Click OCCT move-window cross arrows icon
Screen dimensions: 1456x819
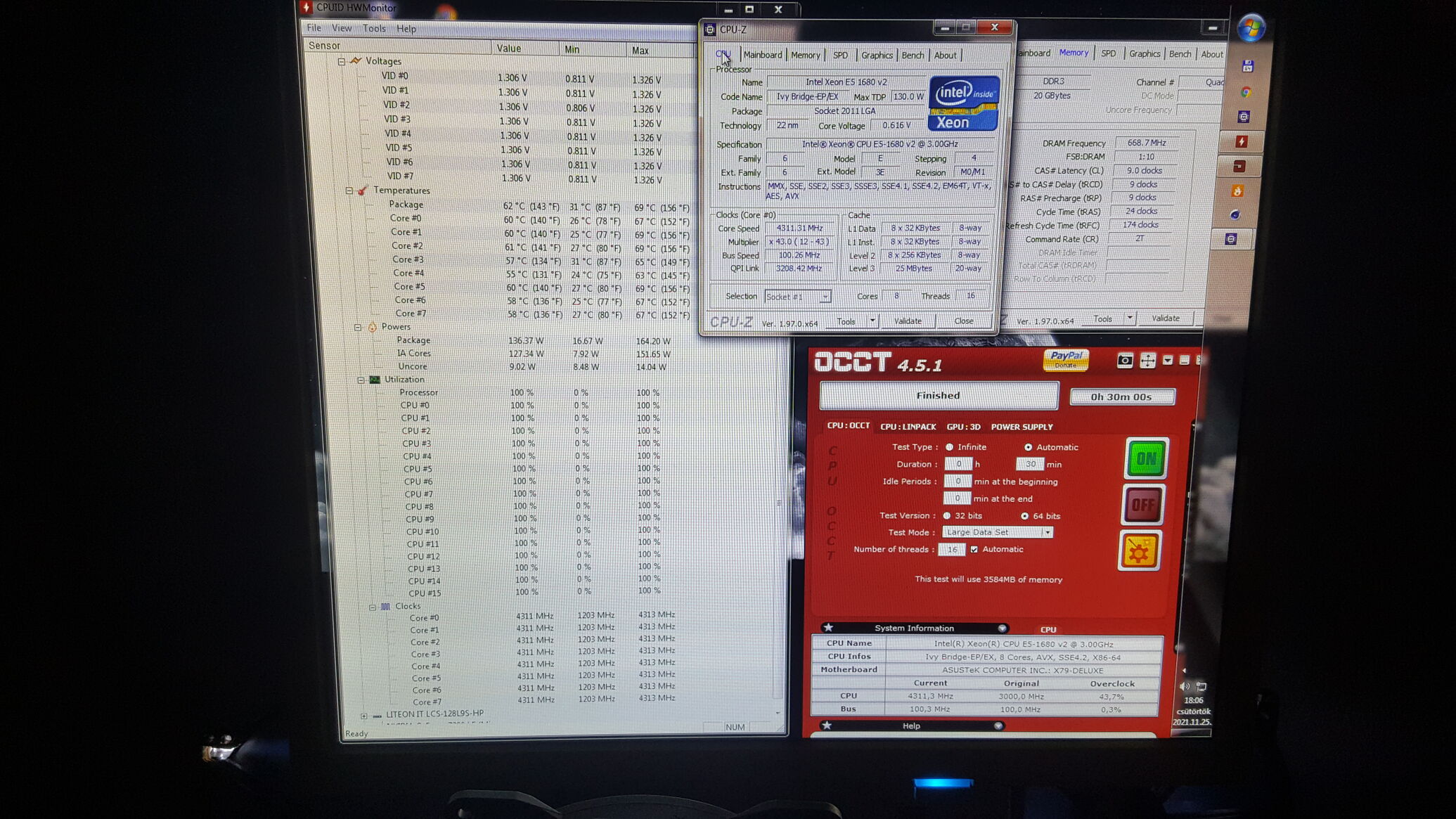[1147, 361]
